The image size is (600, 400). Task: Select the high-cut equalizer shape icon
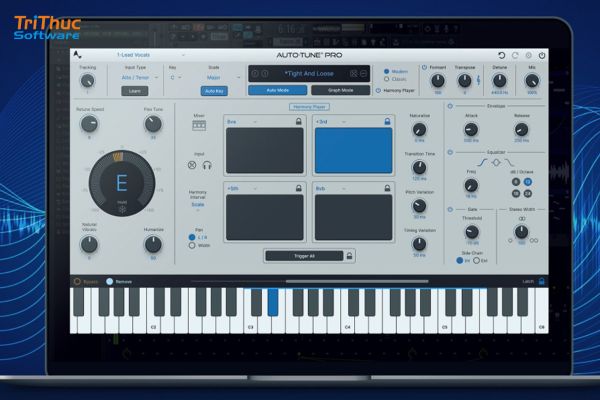click(x=509, y=163)
